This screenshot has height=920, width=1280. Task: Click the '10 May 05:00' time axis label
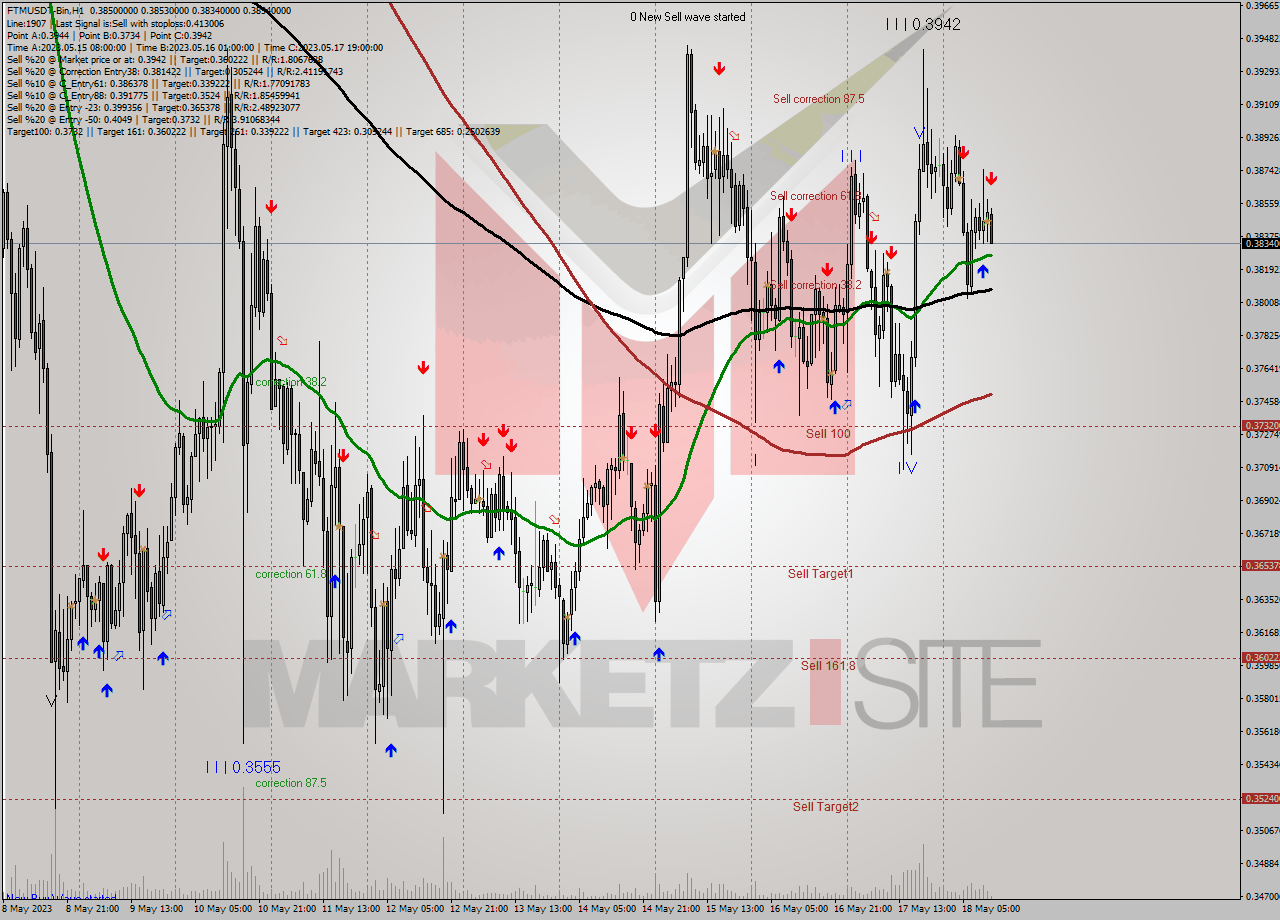click(222, 910)
